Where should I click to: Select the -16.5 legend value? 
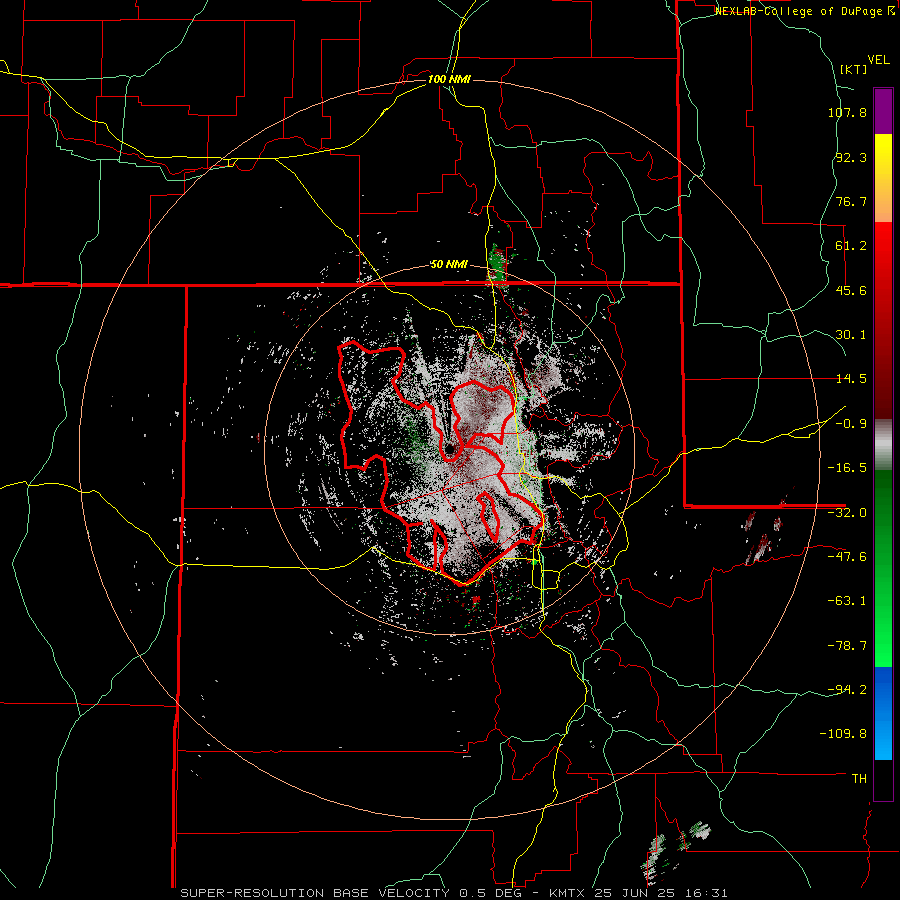847,468
